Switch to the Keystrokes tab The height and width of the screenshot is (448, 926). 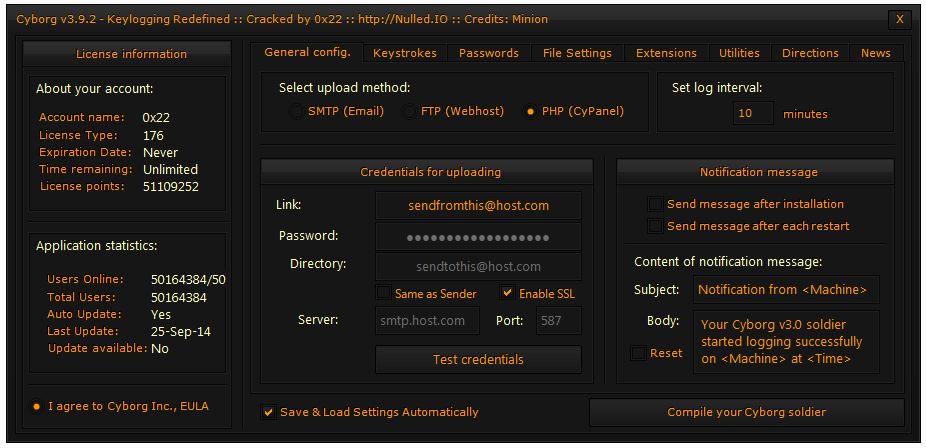(405, 53)
